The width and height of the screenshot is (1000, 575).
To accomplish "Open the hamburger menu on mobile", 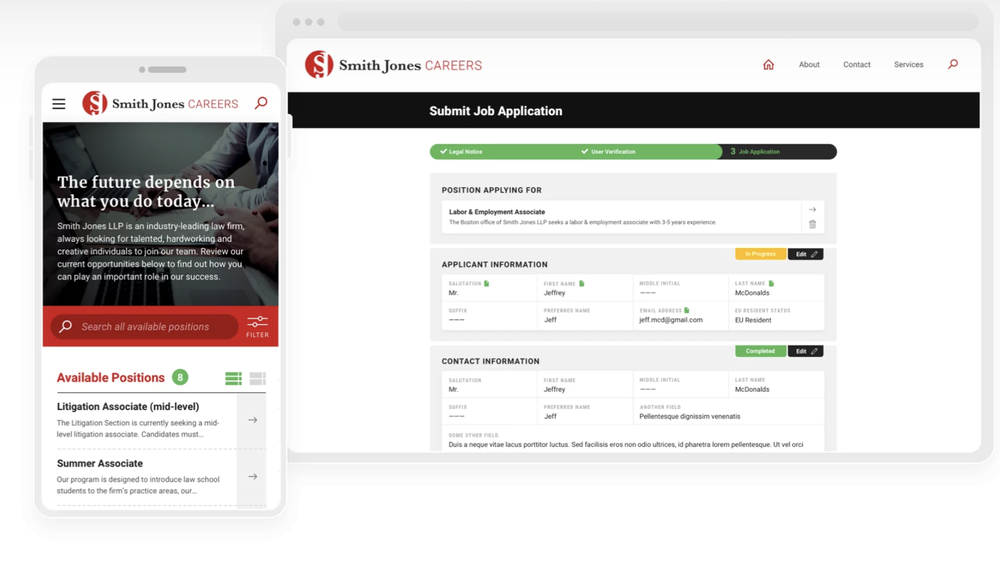I will [59, 104].
